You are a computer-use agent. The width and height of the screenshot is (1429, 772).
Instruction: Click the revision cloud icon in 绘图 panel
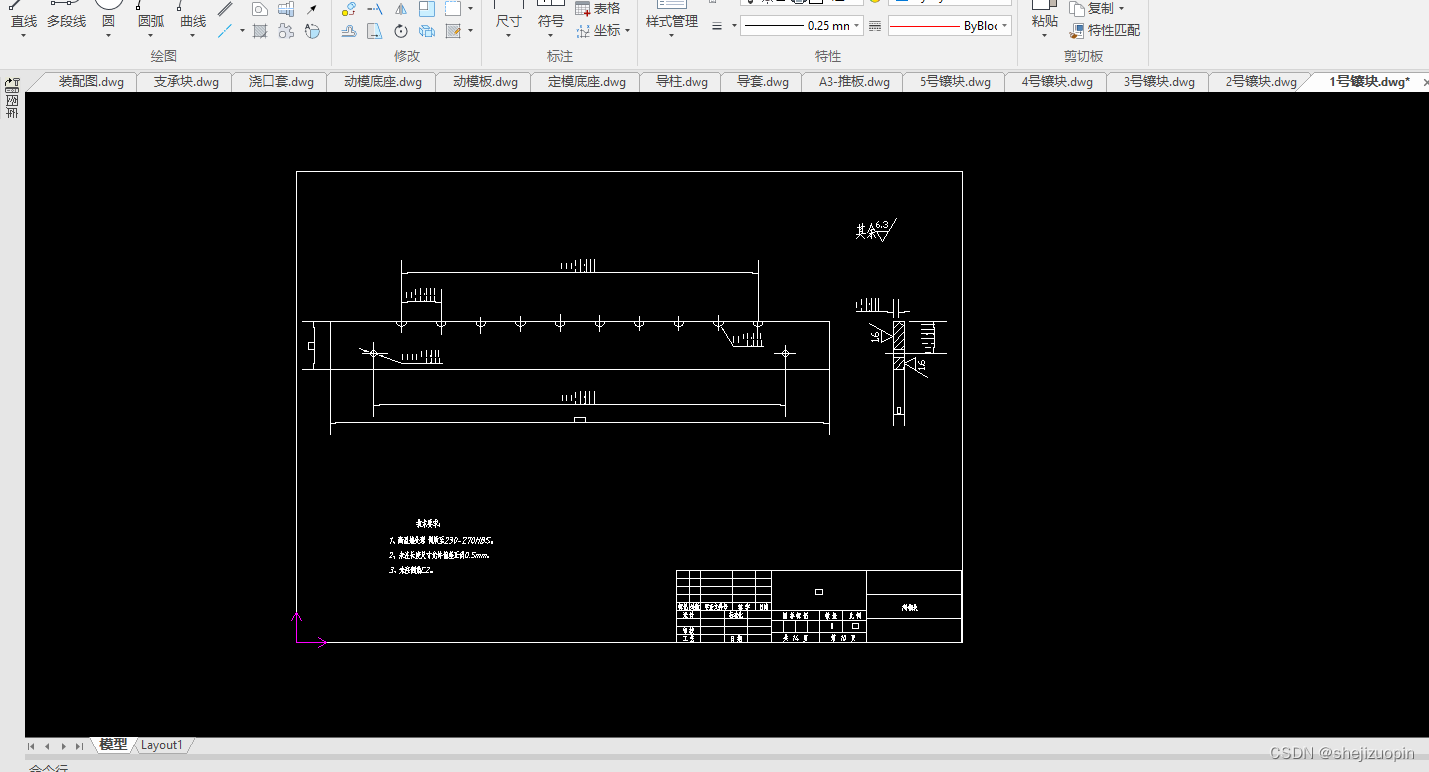coord(286,31)
